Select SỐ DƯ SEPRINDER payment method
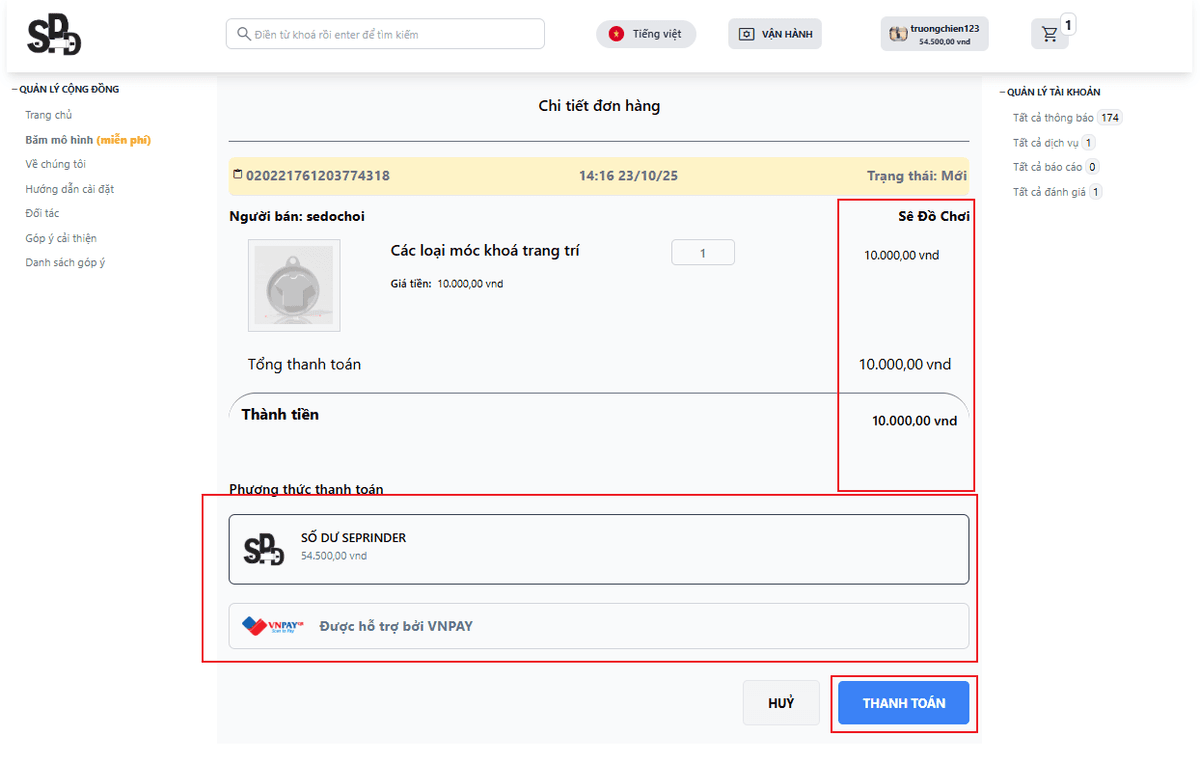1200x762 pixels. click(x=598, y=549)
